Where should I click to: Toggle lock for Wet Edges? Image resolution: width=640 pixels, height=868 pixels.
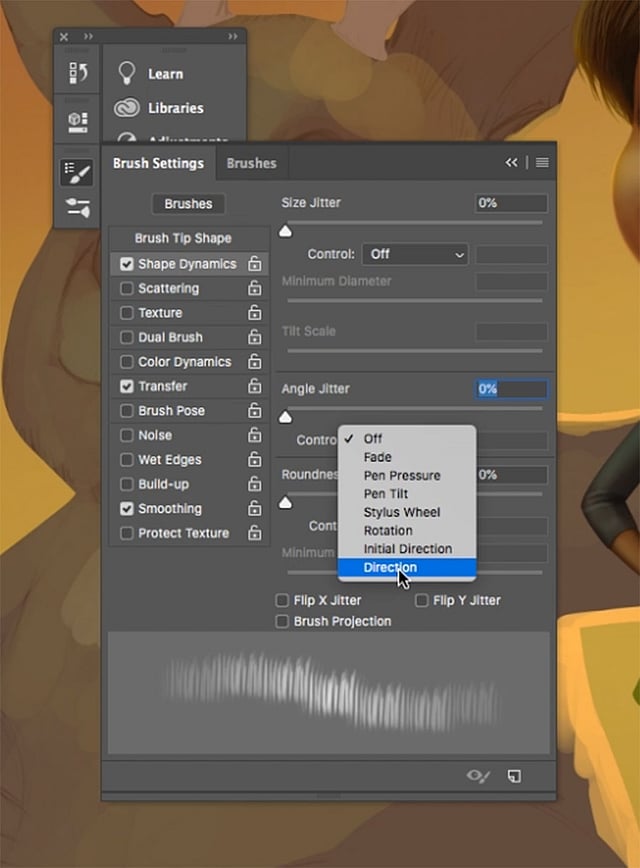255,459
